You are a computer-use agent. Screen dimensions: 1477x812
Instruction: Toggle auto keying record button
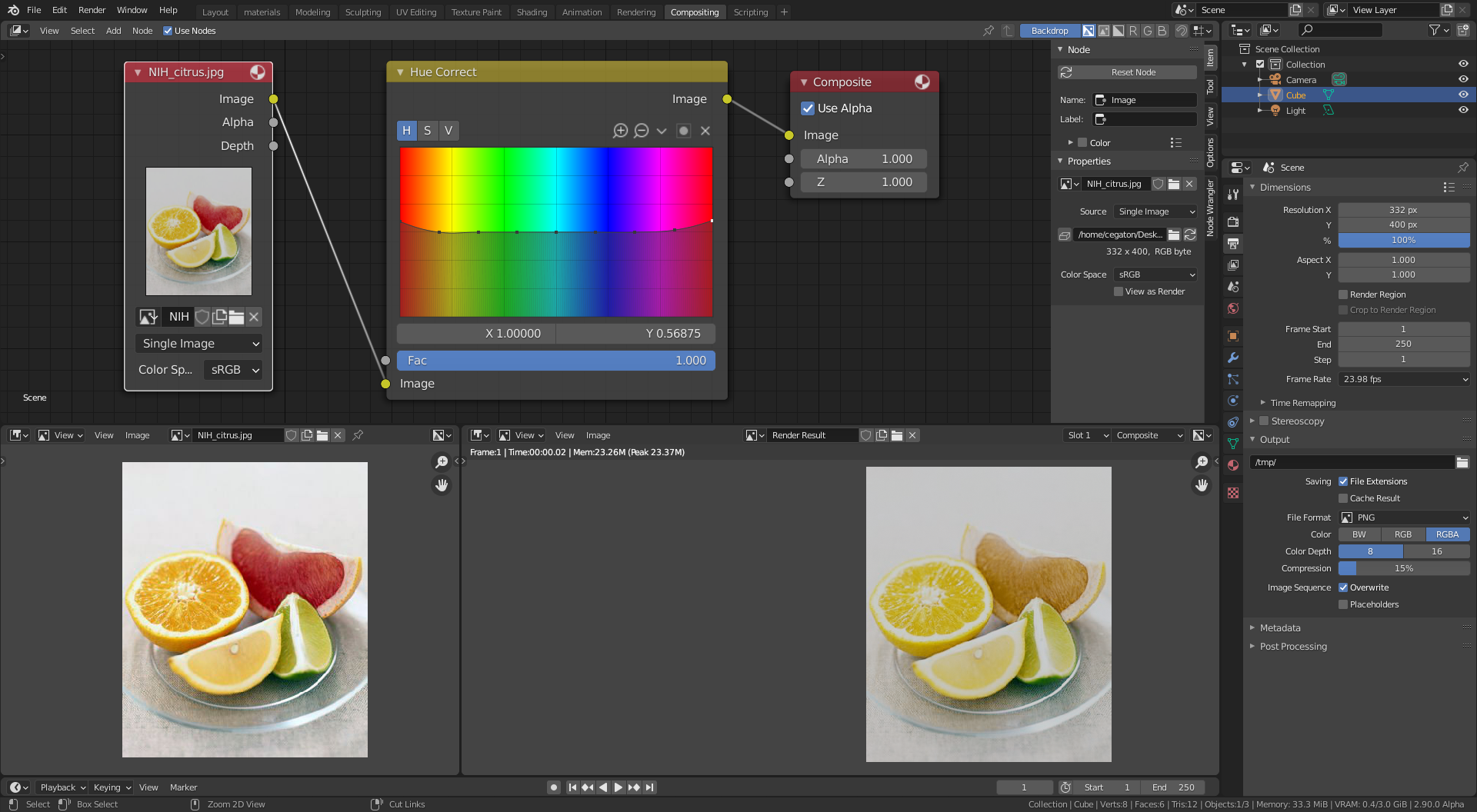553,787
